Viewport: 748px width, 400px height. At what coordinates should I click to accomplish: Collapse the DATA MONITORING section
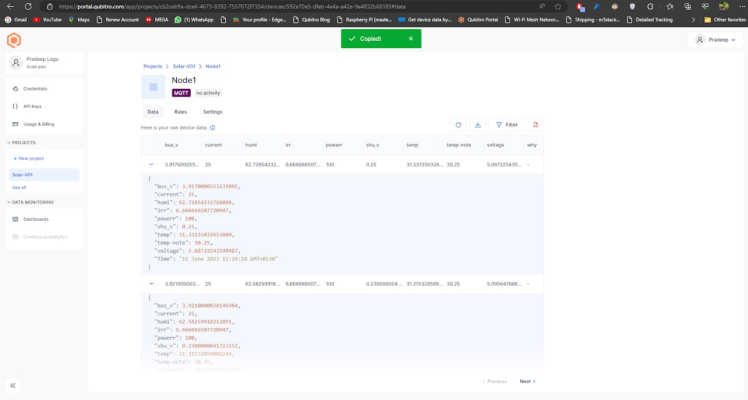(x=31, y=202)
